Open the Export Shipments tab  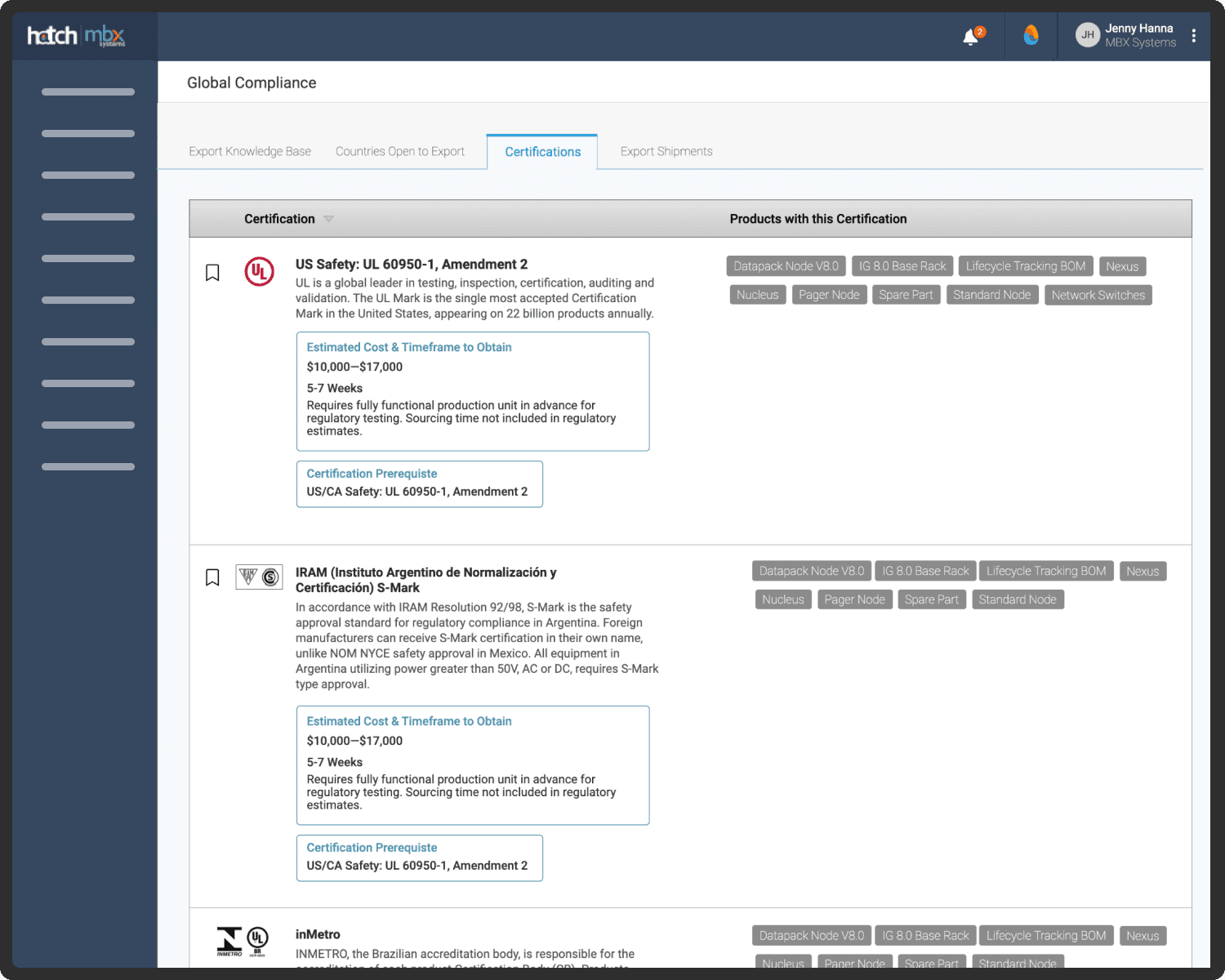tap(666, 152)
